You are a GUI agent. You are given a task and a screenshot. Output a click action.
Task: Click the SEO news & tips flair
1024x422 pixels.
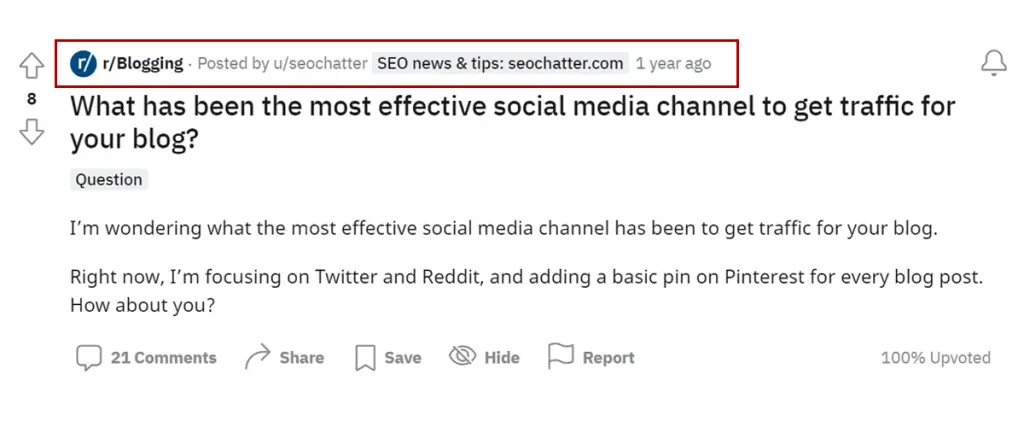[500, 63]
